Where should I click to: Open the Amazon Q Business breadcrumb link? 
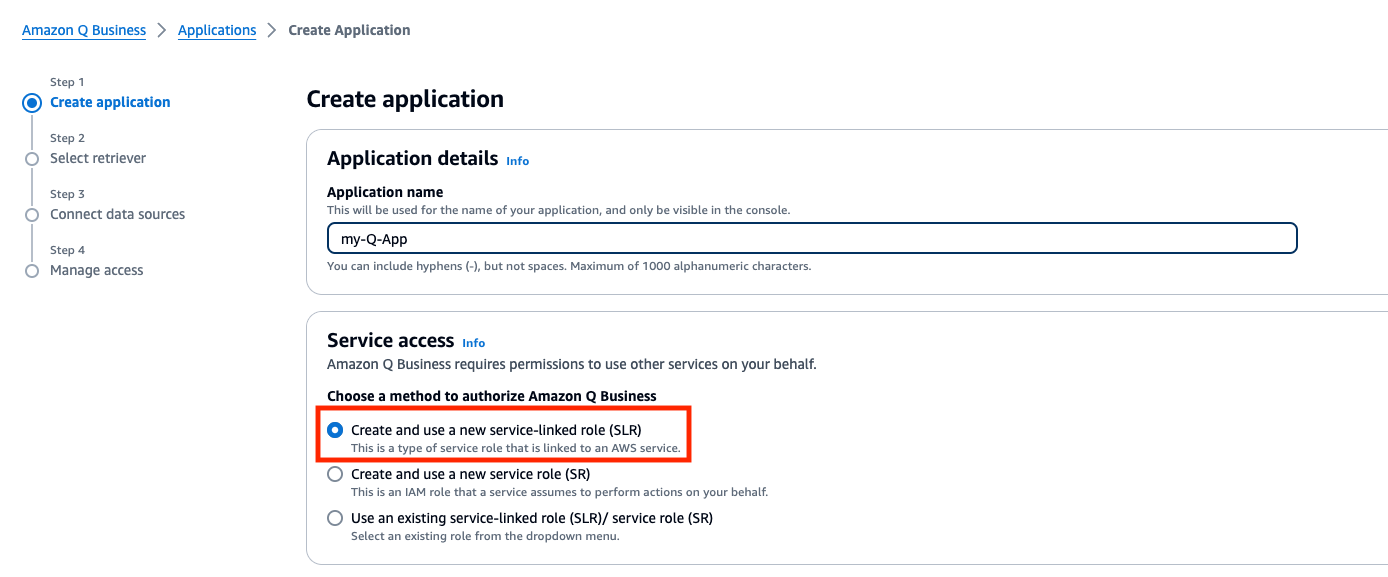[x=84, y=30]
